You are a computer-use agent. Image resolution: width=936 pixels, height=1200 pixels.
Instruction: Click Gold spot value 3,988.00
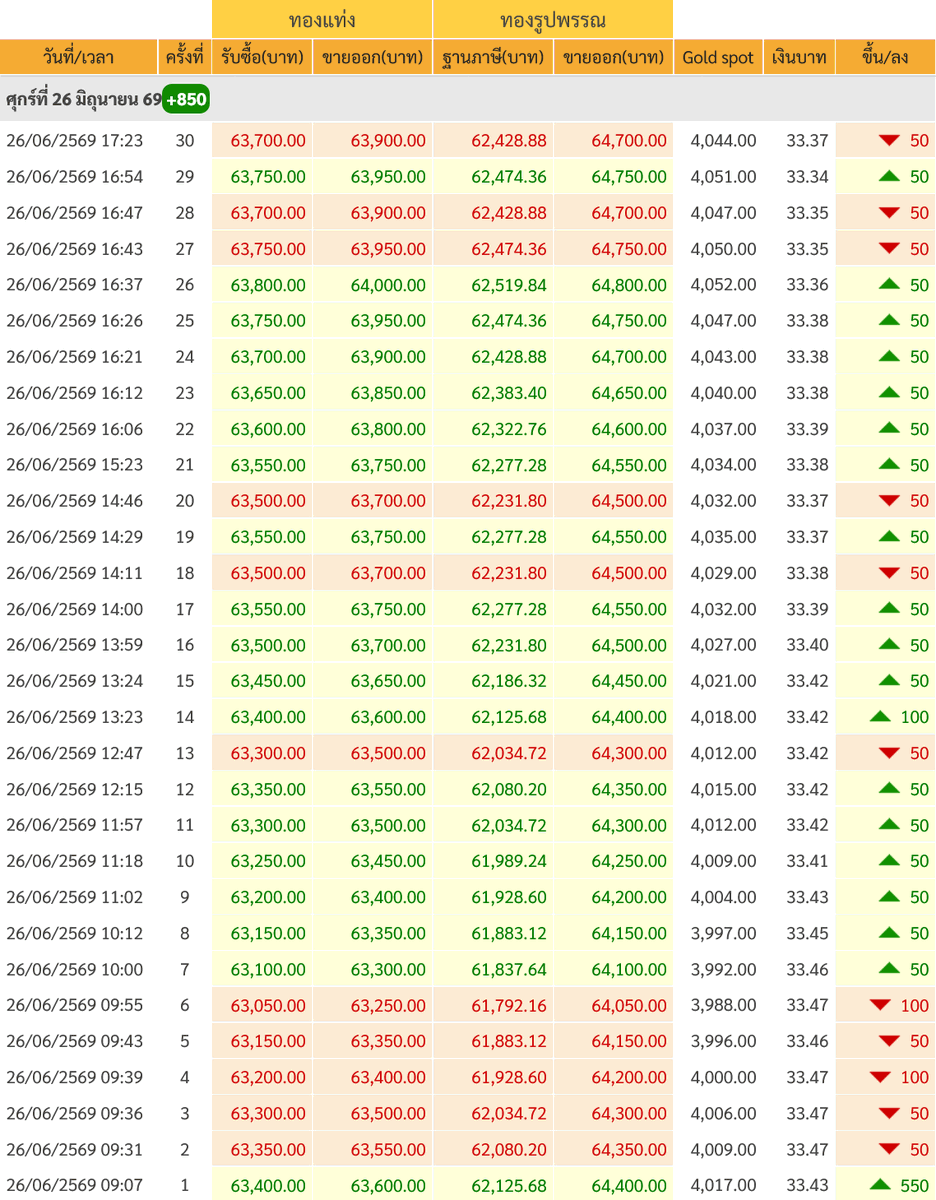(723, 1005)
